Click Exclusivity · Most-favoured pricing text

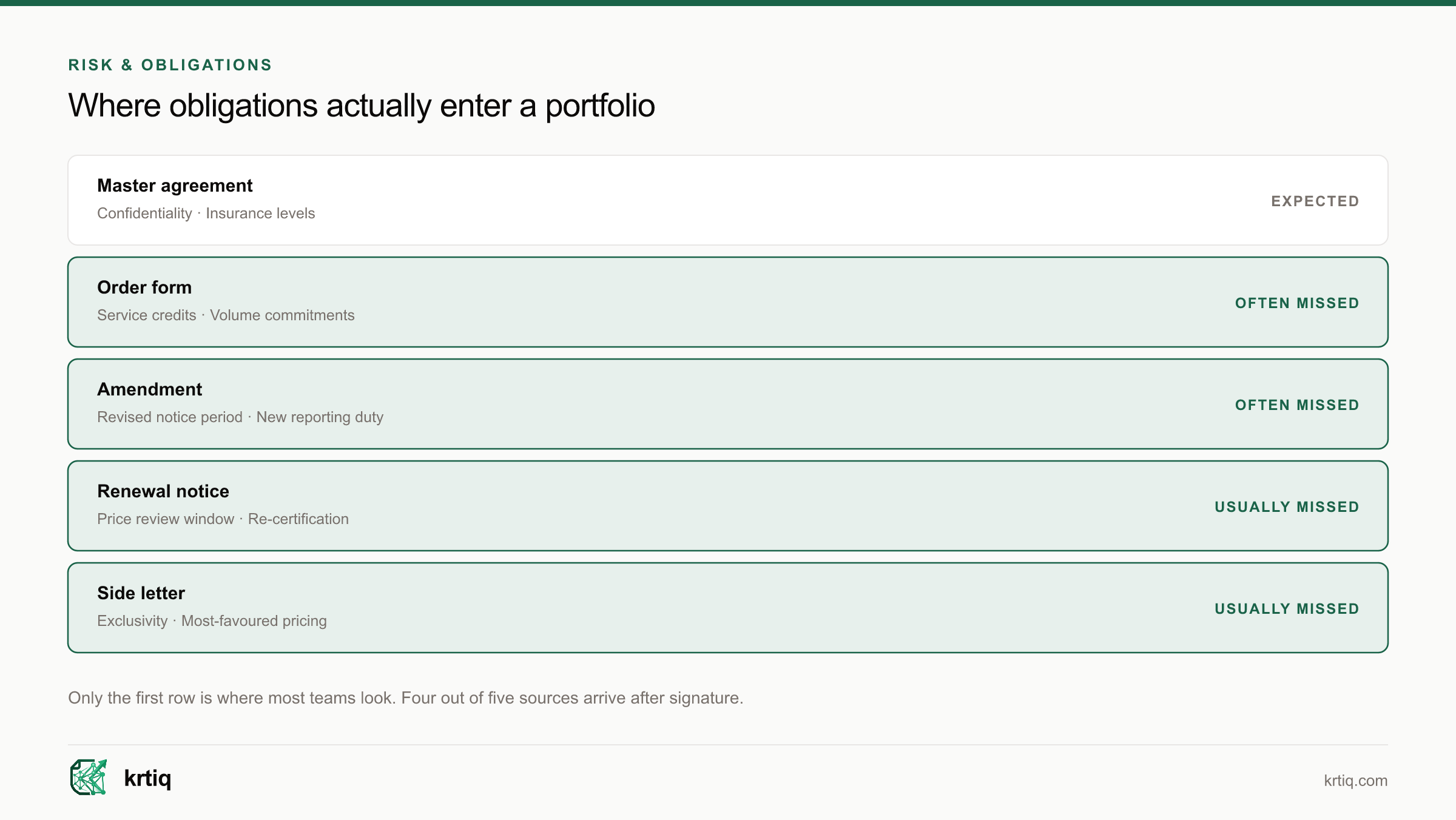click(212, 621)
